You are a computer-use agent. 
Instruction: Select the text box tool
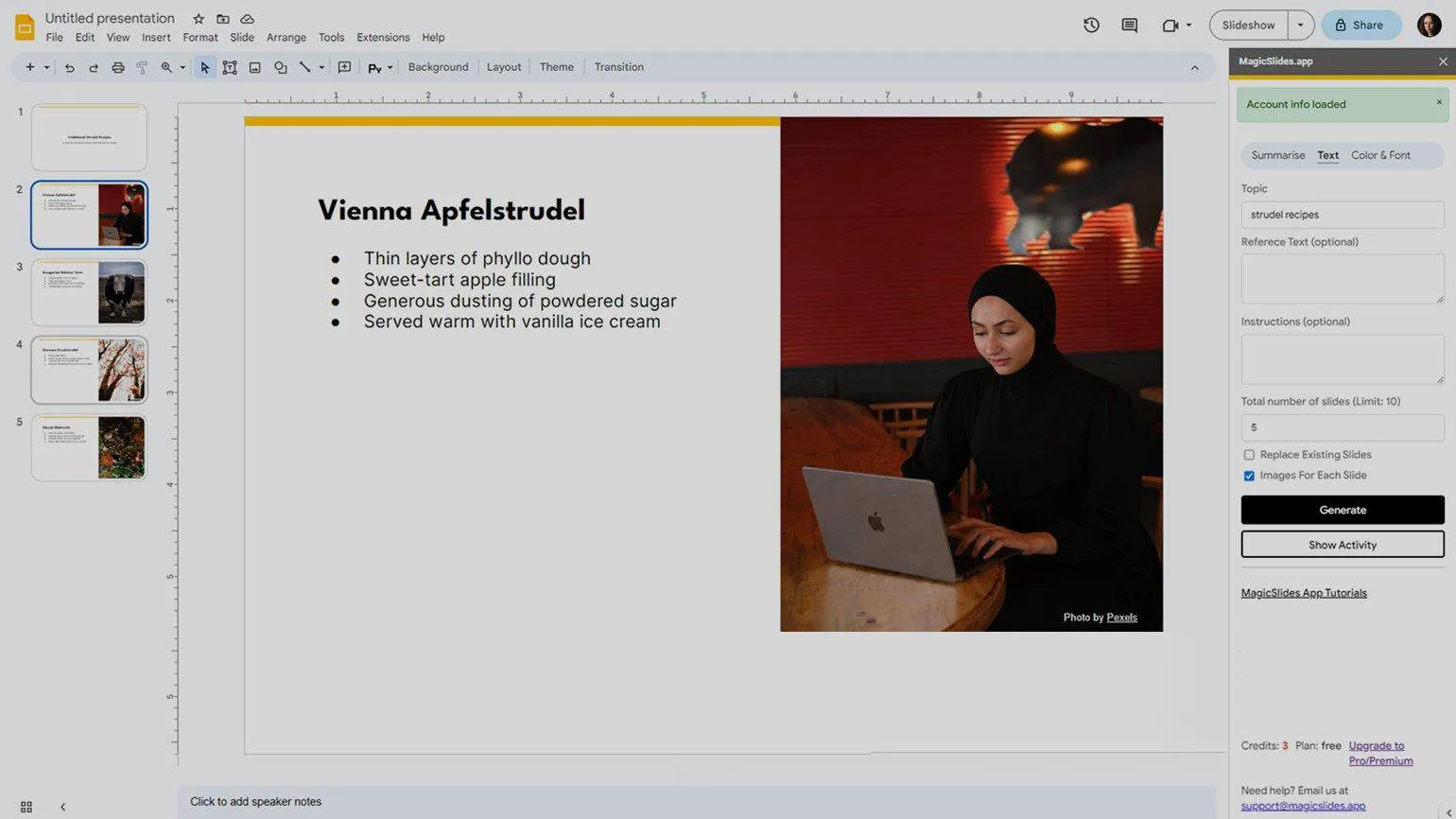coord(230,67)
